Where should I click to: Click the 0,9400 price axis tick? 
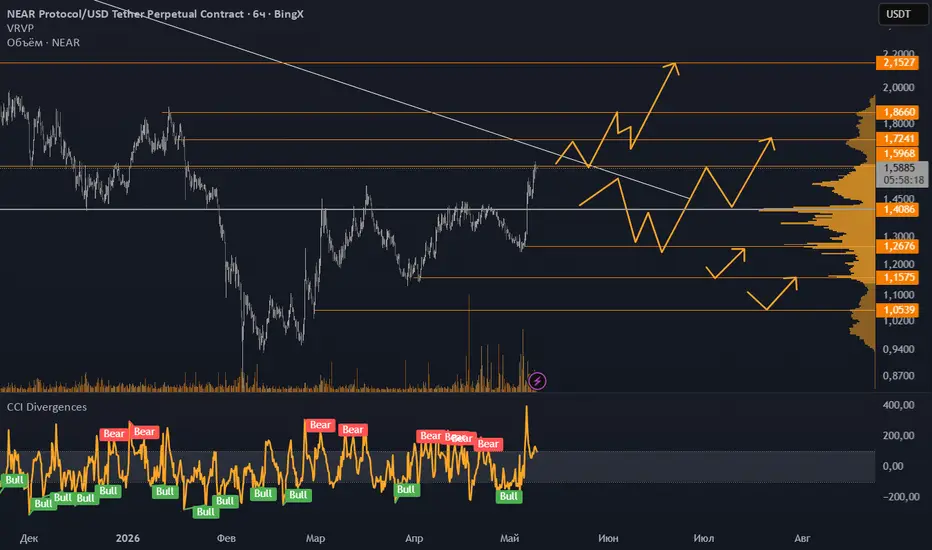(x=899, y=349)
